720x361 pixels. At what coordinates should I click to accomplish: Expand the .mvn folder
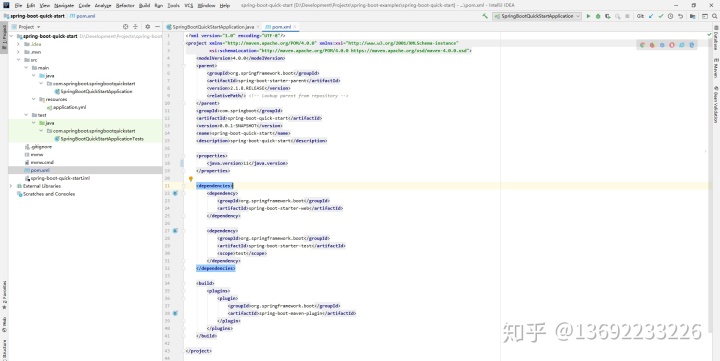point(18,52)
